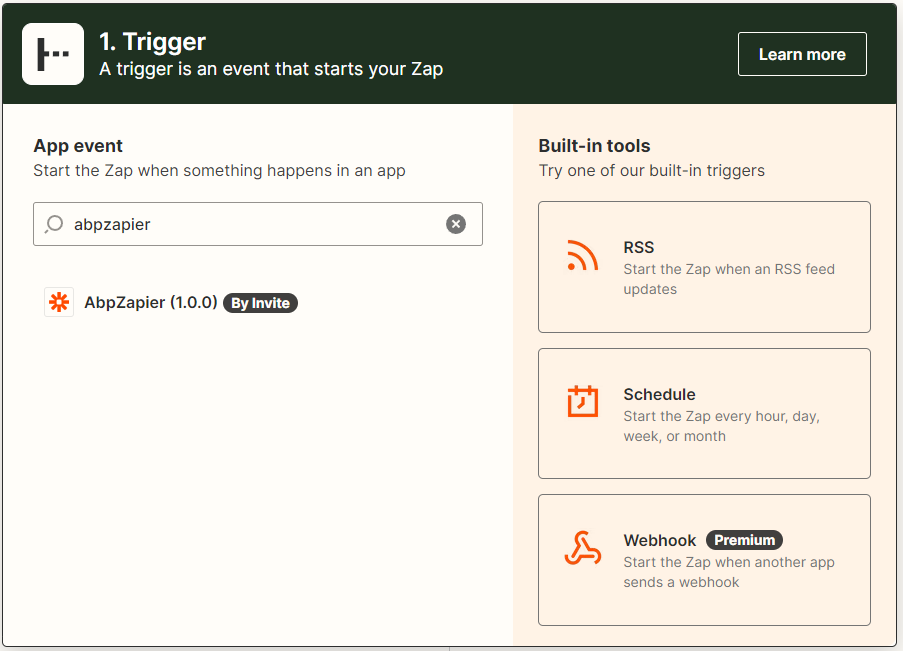Click the RSS feed icon

click(x=582, y=255)
